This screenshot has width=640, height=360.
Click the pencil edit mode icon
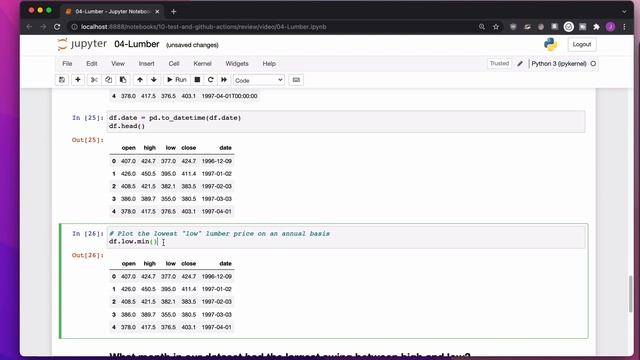[x=520, y=64]
